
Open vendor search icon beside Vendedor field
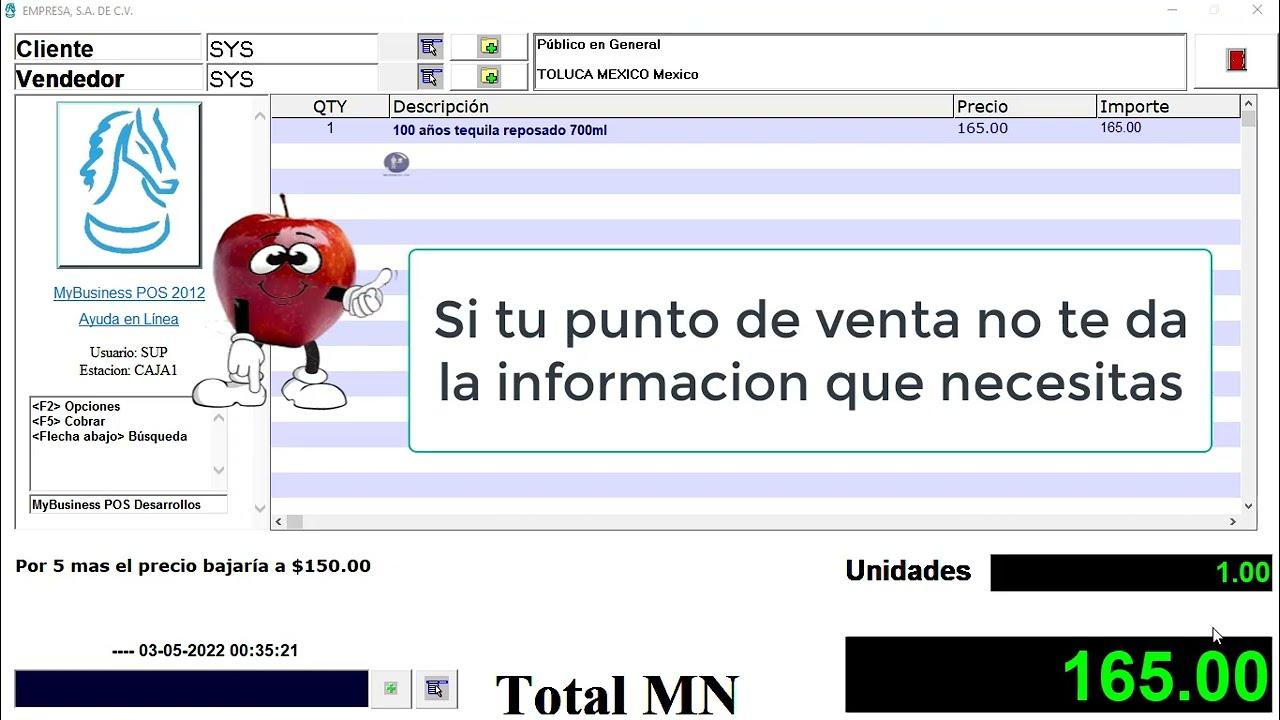pos(430,77)
